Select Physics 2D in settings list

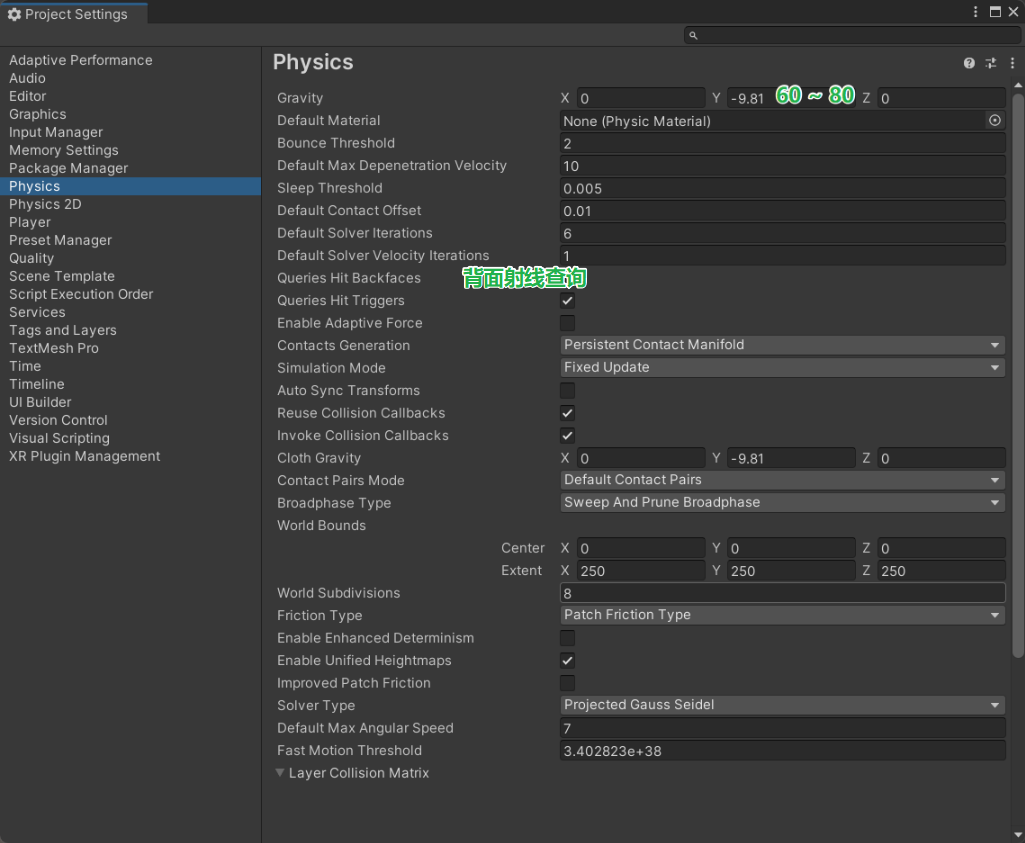pyautogui.click(x=45, y=204)
